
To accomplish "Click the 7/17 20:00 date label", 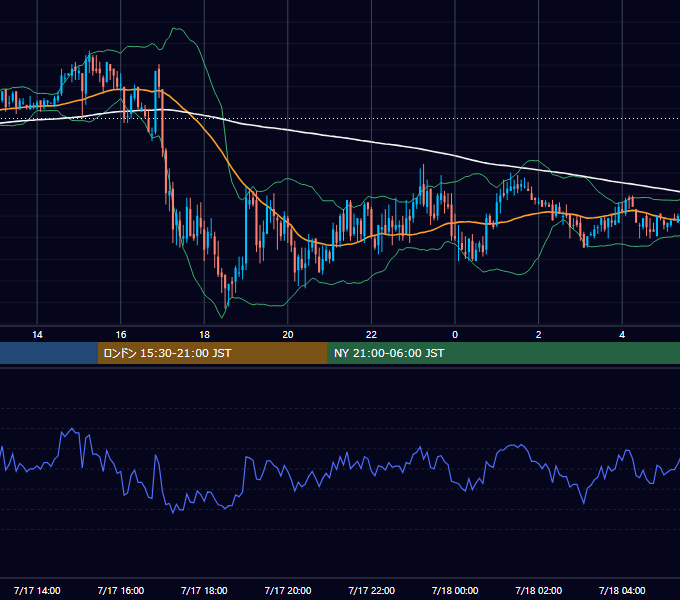I will coord(288,590).
